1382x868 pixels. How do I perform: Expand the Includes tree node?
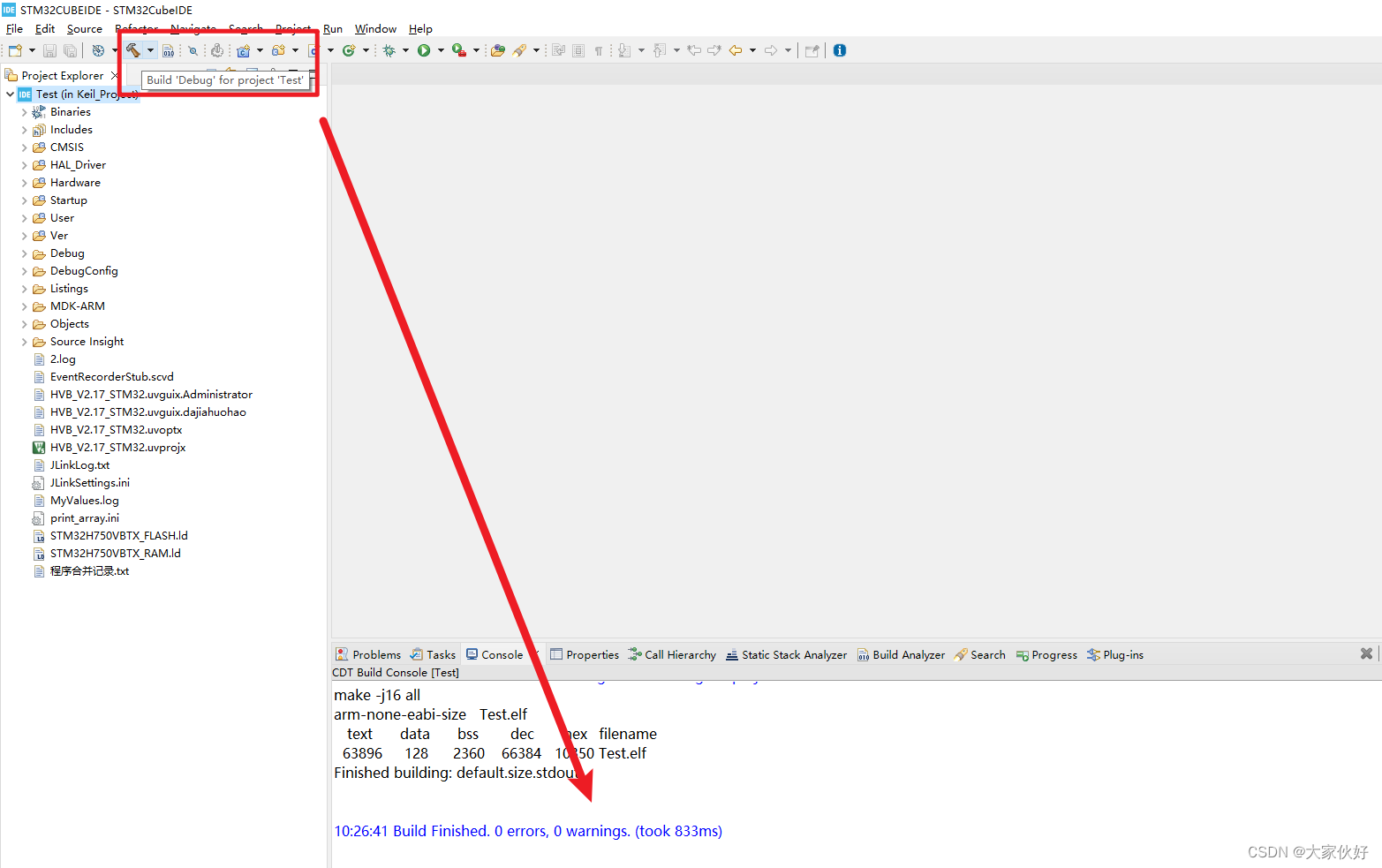[24, 130]
